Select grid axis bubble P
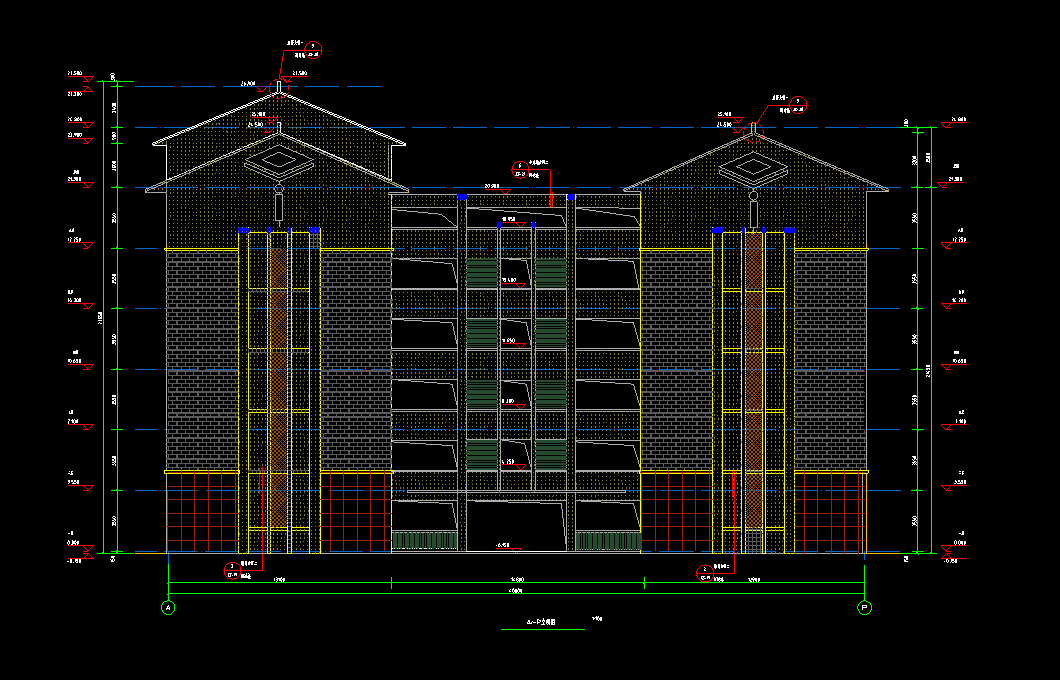This screenshot has height=680, width=1060. (864, 607)
